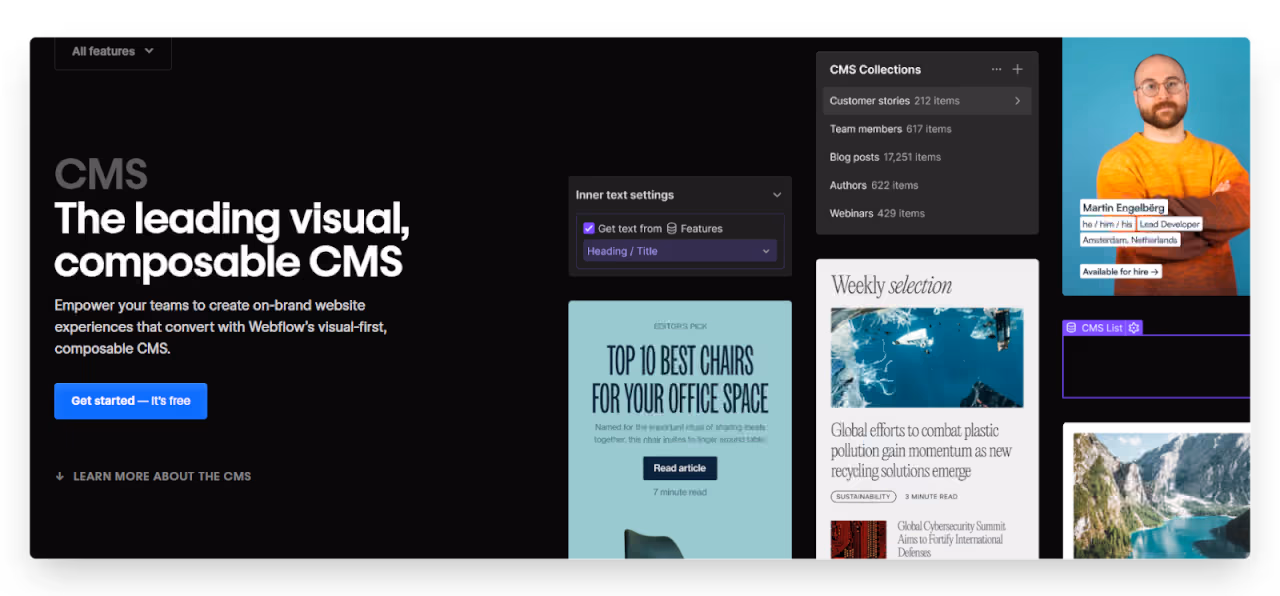Click the Lead Developer tag
The height and width of the screenshot is (596, 1280).
pos(1169,224)
